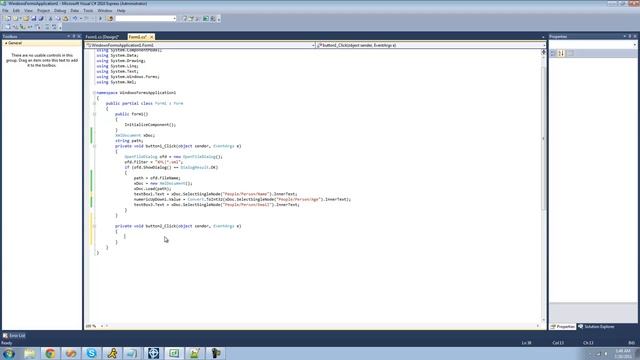Viewport: 640px width, 360px height.
Task: Collapse the button1_Click method region
Action: [94, 146]
